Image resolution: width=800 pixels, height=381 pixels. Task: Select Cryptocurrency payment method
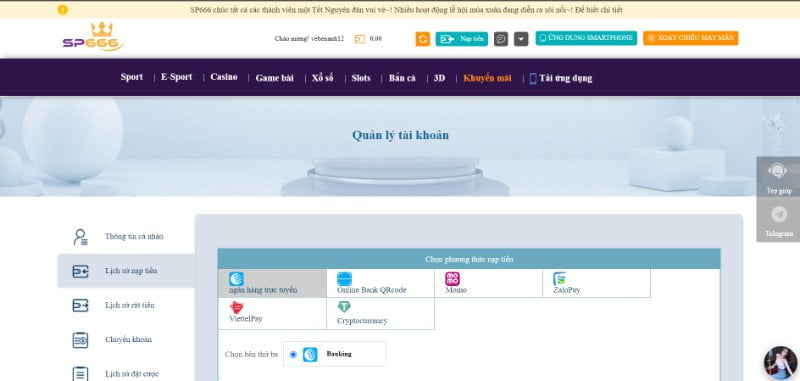(380, 314)
